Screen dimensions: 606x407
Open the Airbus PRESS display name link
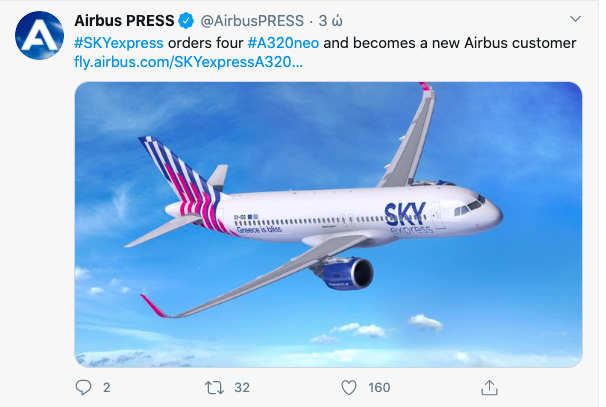coord(124,21)
